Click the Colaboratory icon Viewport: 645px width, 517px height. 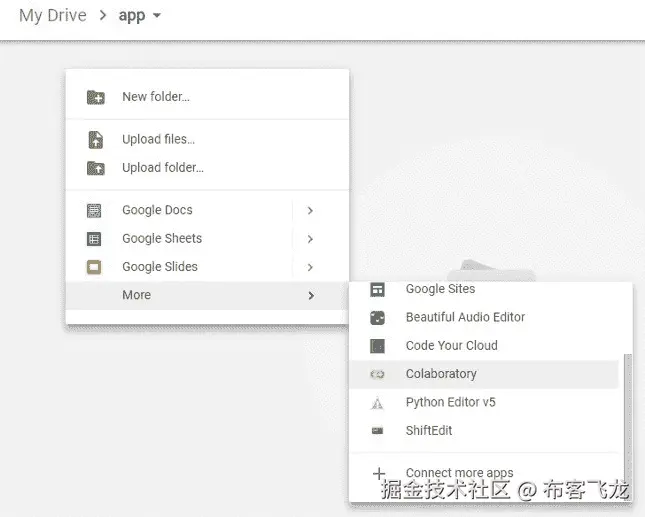(x=377, y=374)
